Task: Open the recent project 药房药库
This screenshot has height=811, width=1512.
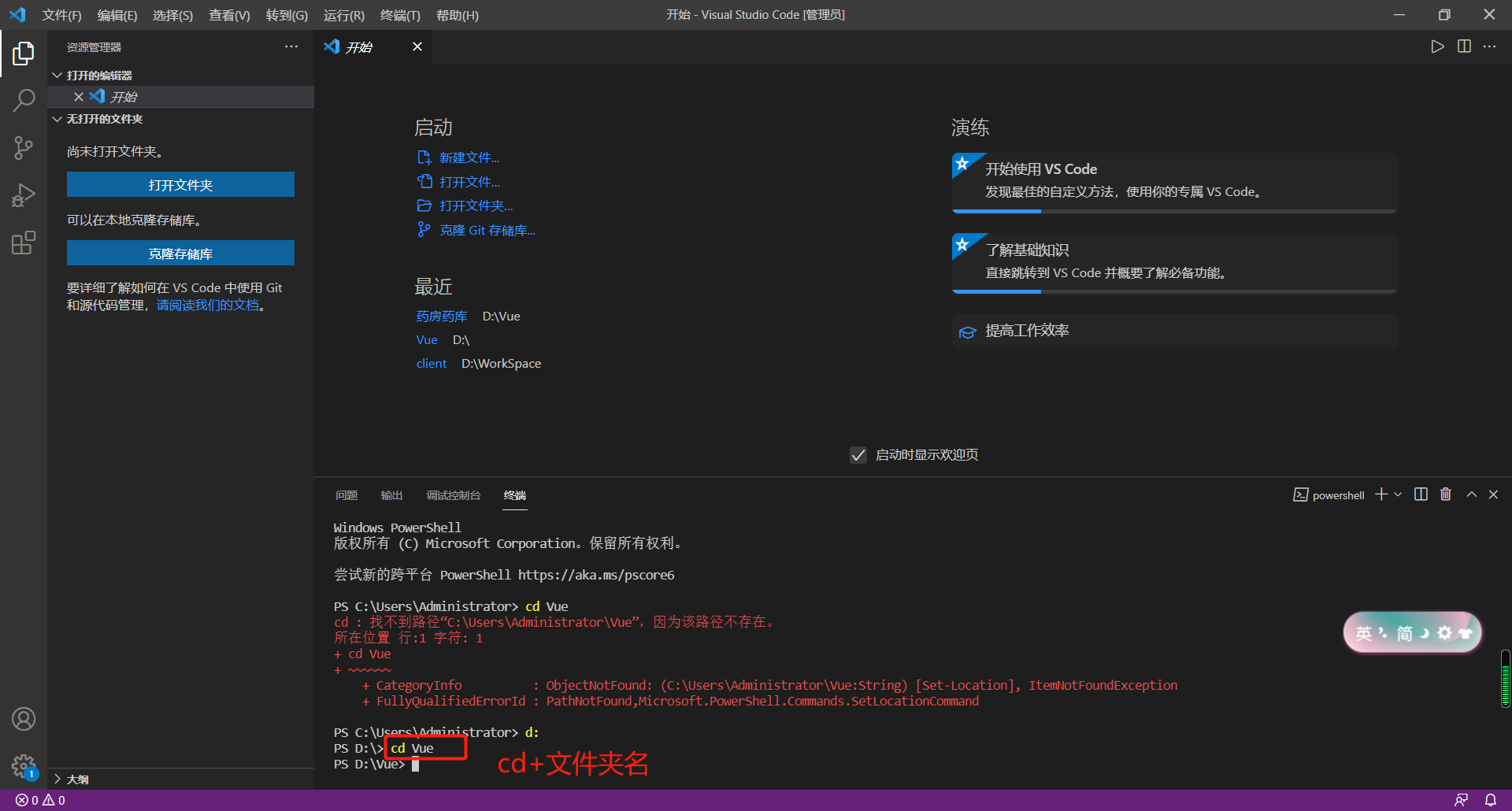Action: [441, 316]
